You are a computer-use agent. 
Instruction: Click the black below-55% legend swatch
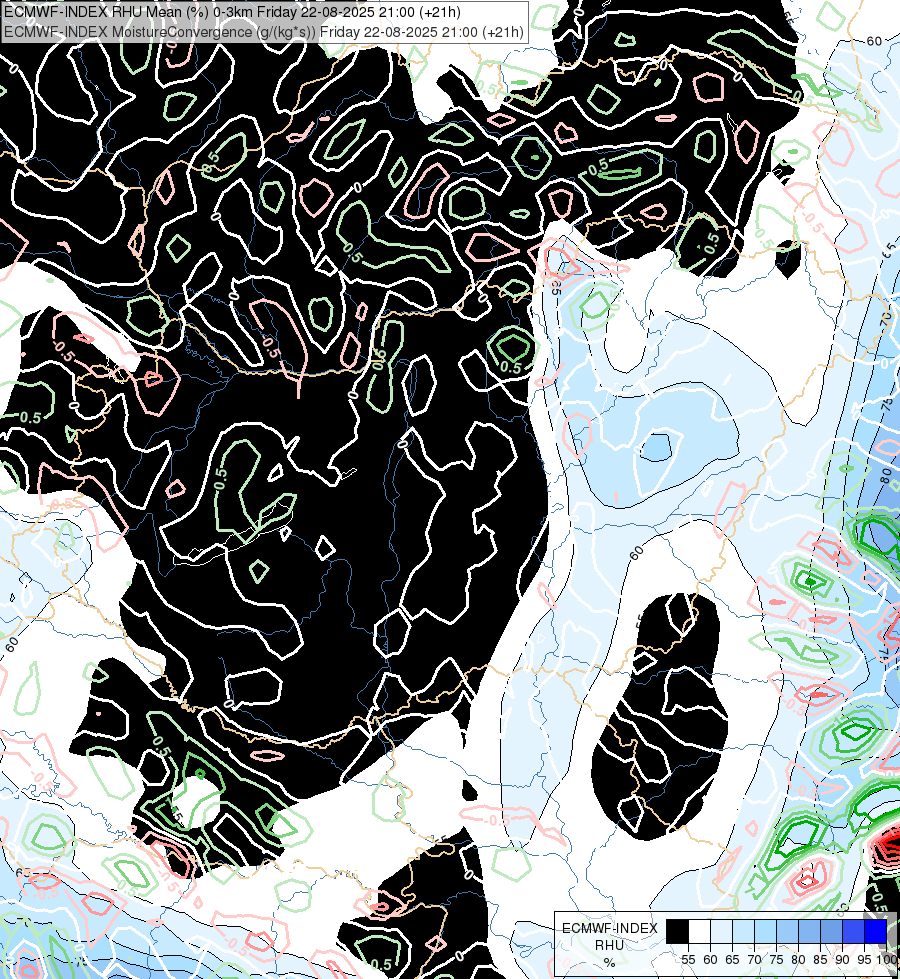677,931
